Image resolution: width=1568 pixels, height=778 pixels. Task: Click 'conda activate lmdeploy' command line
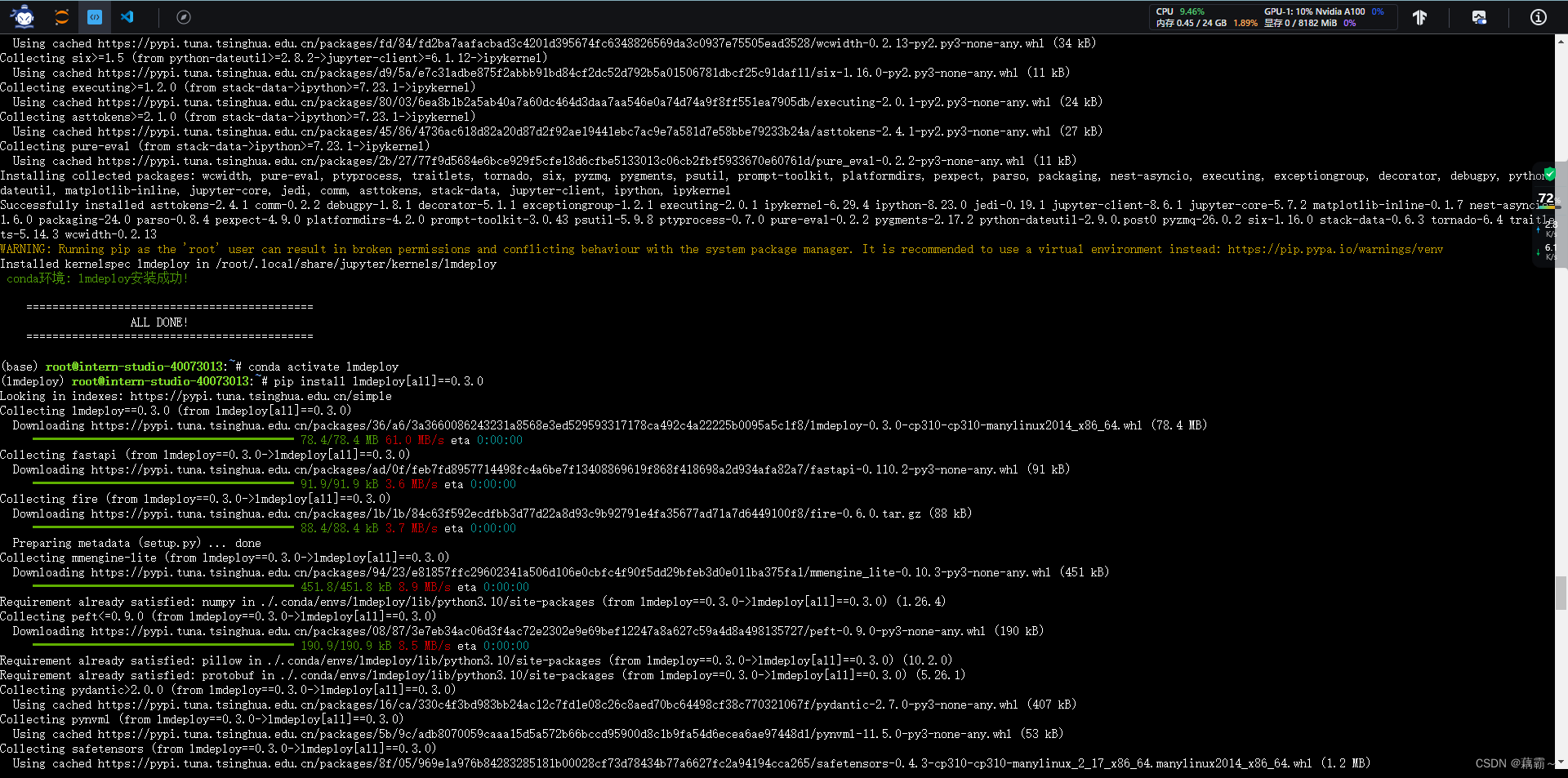click(x=323, y=367)
